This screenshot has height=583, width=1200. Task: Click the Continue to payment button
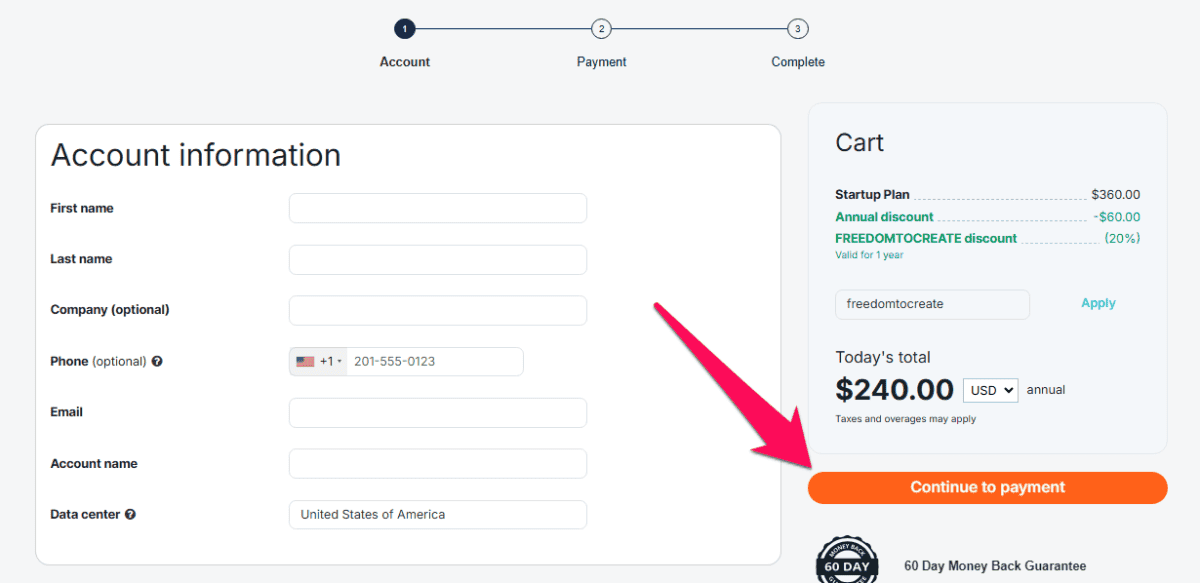[x=987, y=487]
